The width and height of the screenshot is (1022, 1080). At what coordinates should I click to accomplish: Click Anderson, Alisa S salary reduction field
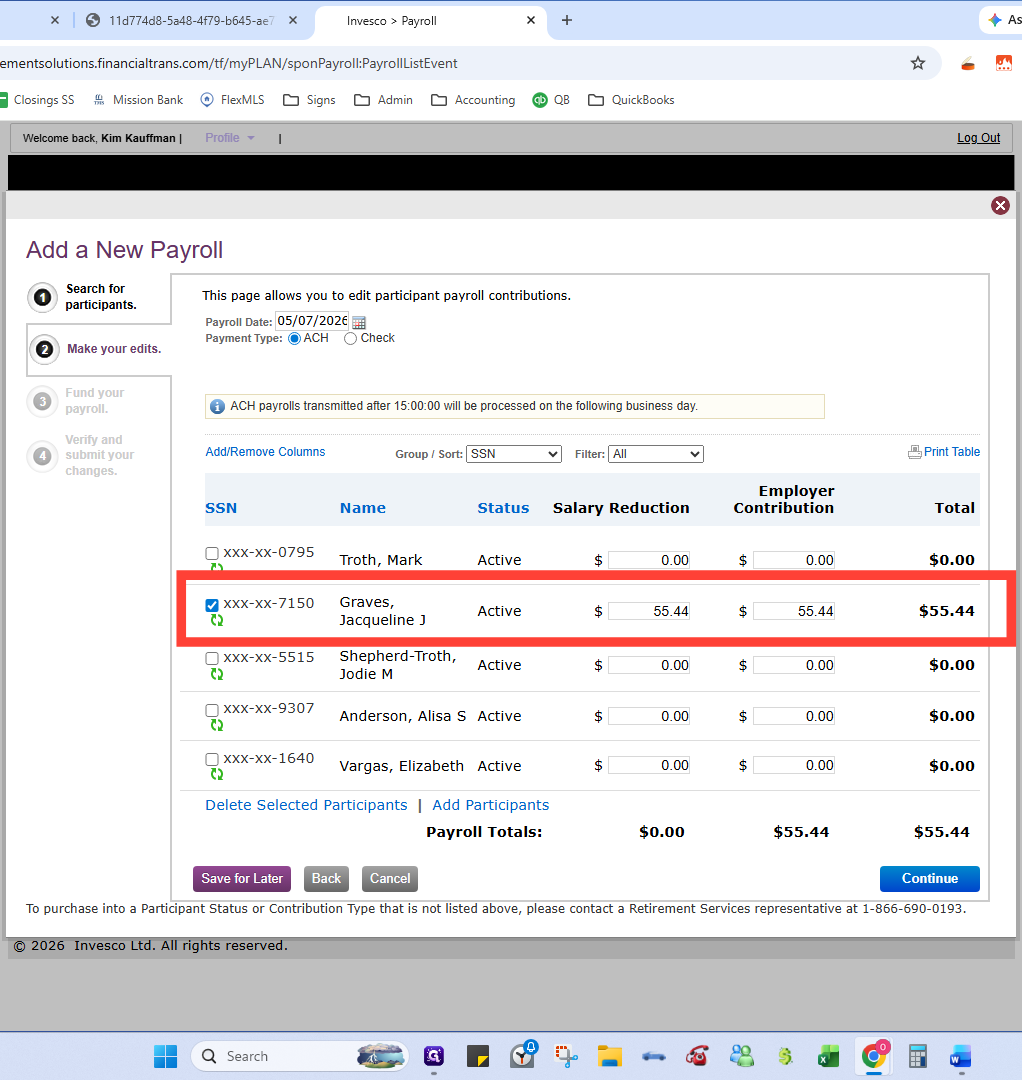[649, 716]
